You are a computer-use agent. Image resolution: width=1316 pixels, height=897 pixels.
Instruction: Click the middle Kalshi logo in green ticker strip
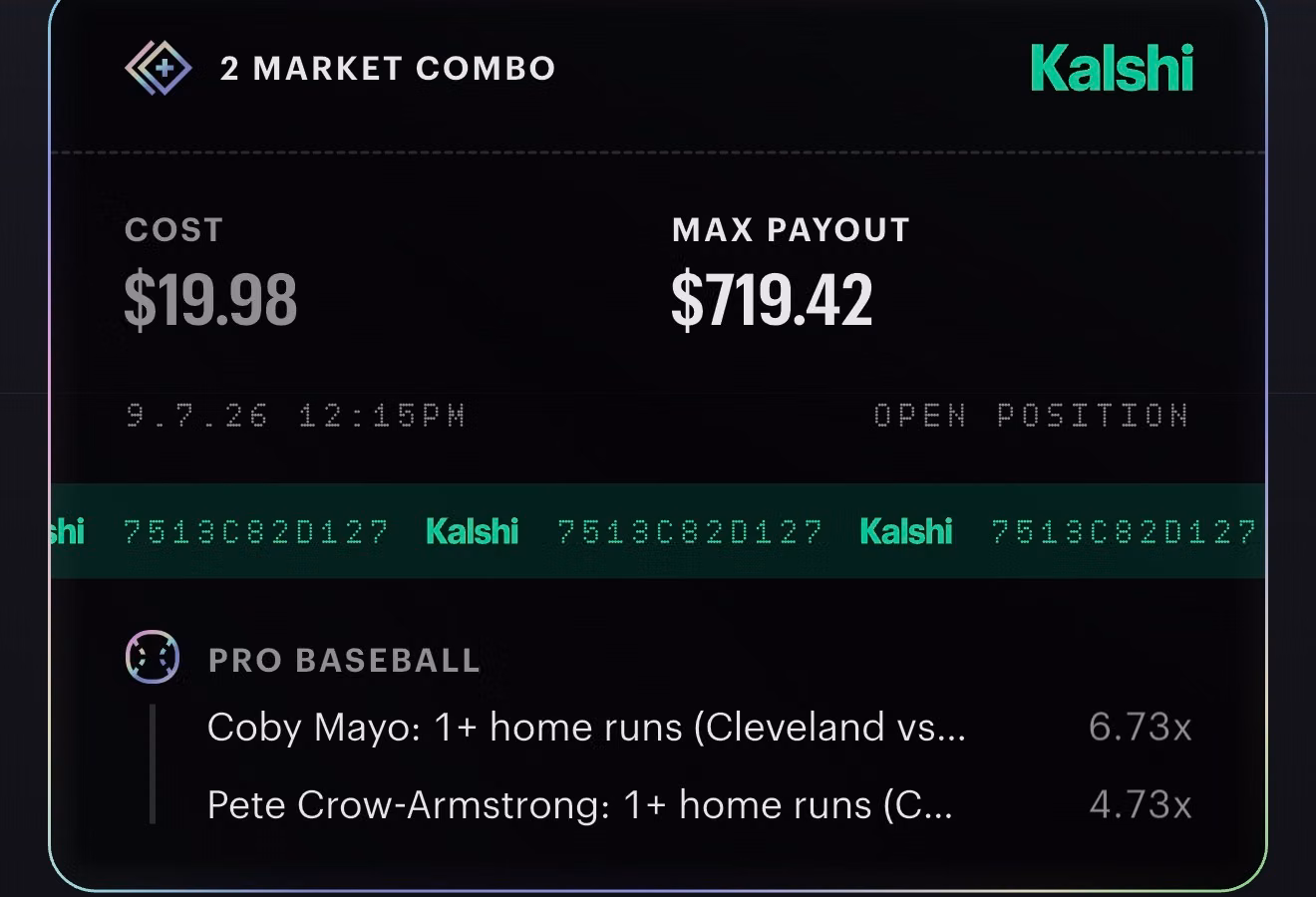[x=472, y=531]
